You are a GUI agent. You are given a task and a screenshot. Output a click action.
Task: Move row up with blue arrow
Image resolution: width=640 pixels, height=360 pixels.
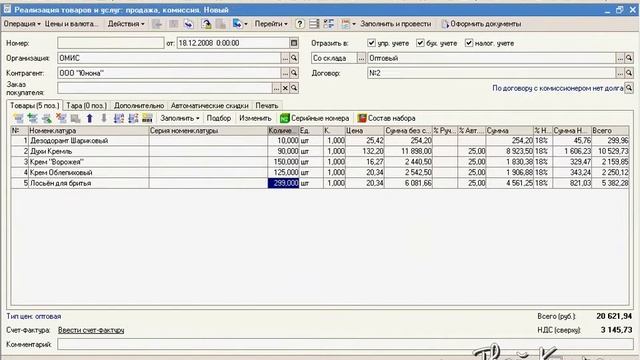[90, 118]
